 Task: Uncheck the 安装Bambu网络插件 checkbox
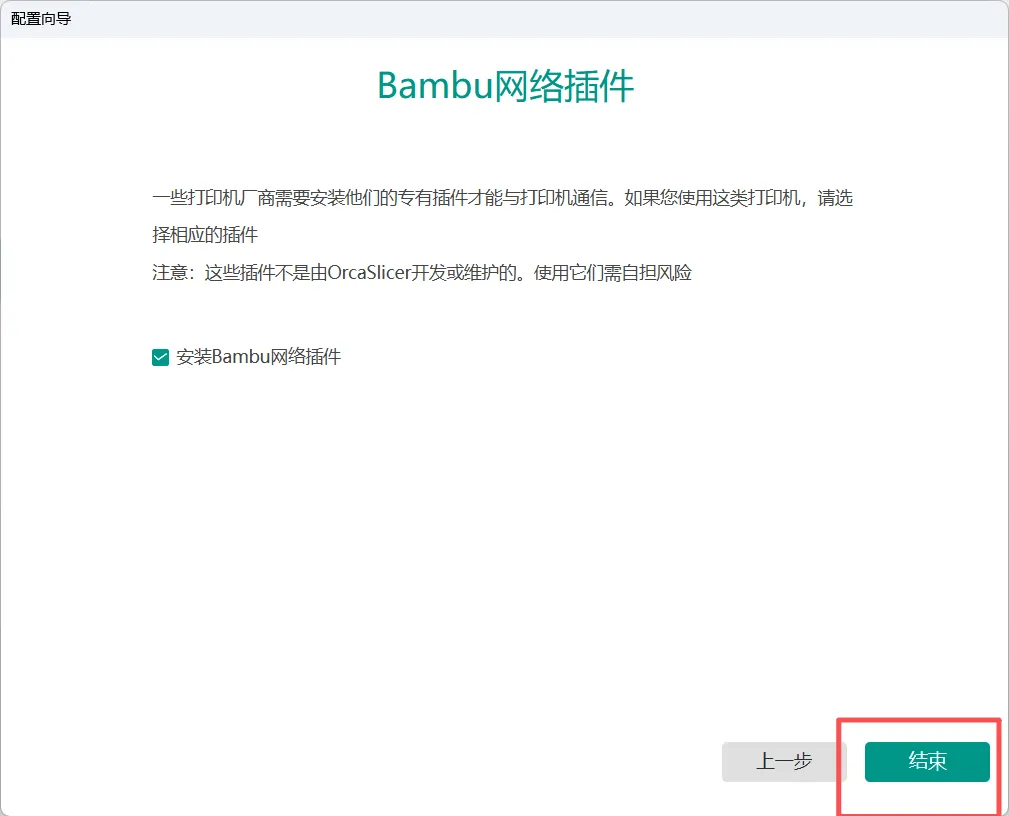pyautogui.click(x=160, y=357)
